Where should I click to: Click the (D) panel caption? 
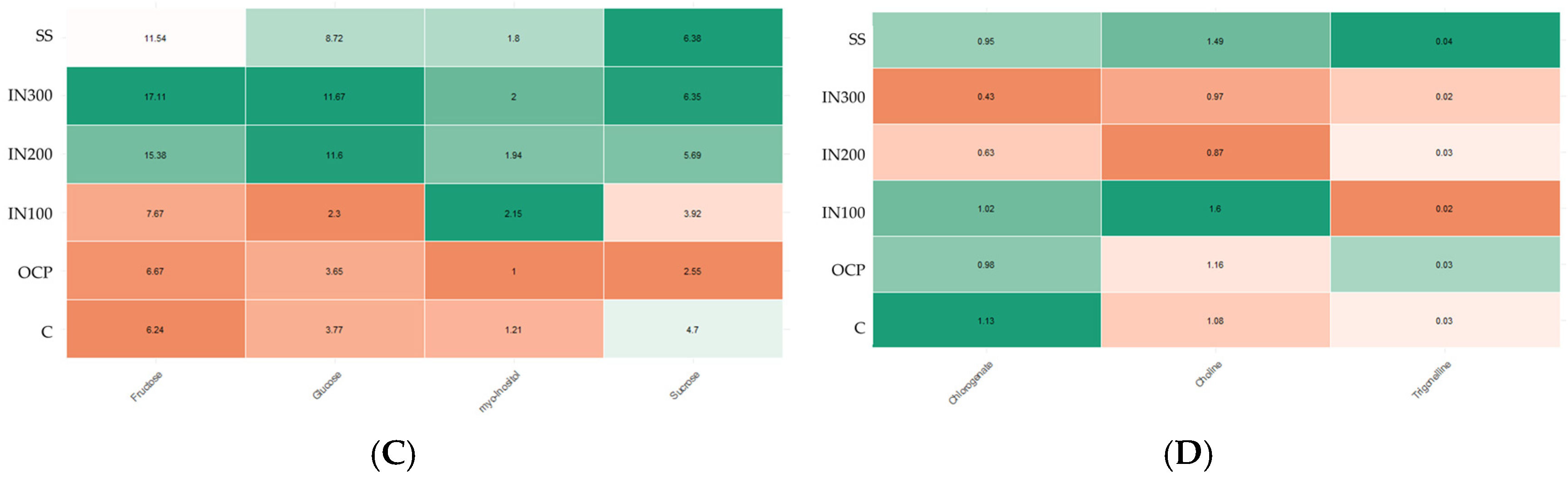(x=1187, y=453)
